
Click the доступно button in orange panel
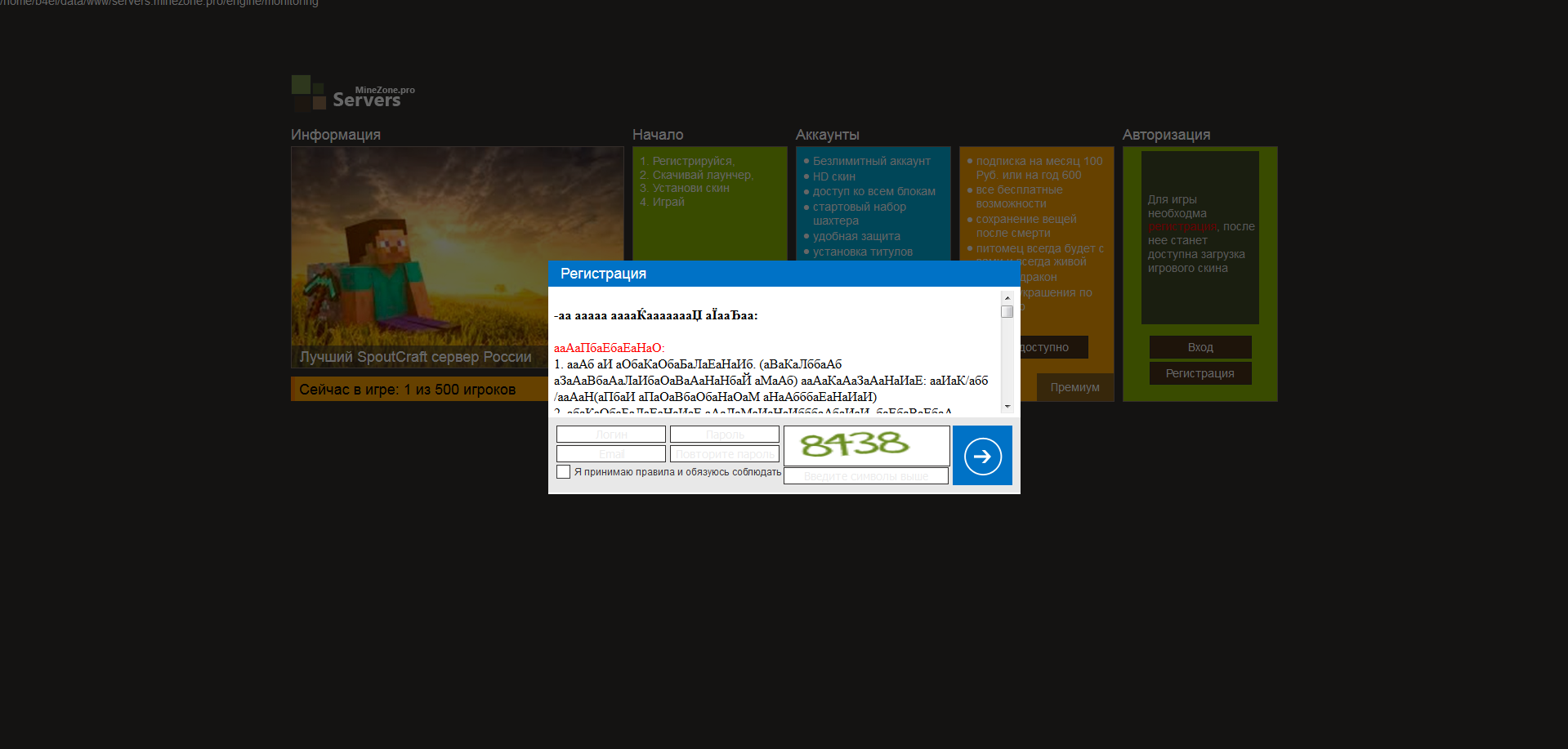(x=1052, y=347)
